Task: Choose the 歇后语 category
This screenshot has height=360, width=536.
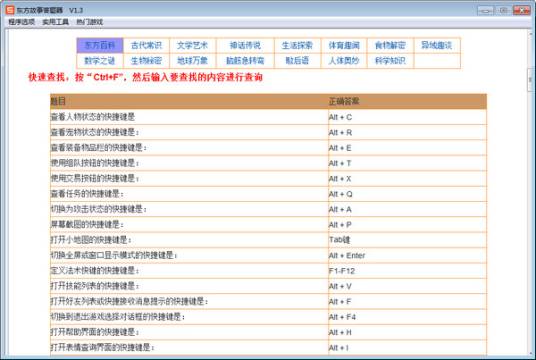Action: (x=297, y=61)
